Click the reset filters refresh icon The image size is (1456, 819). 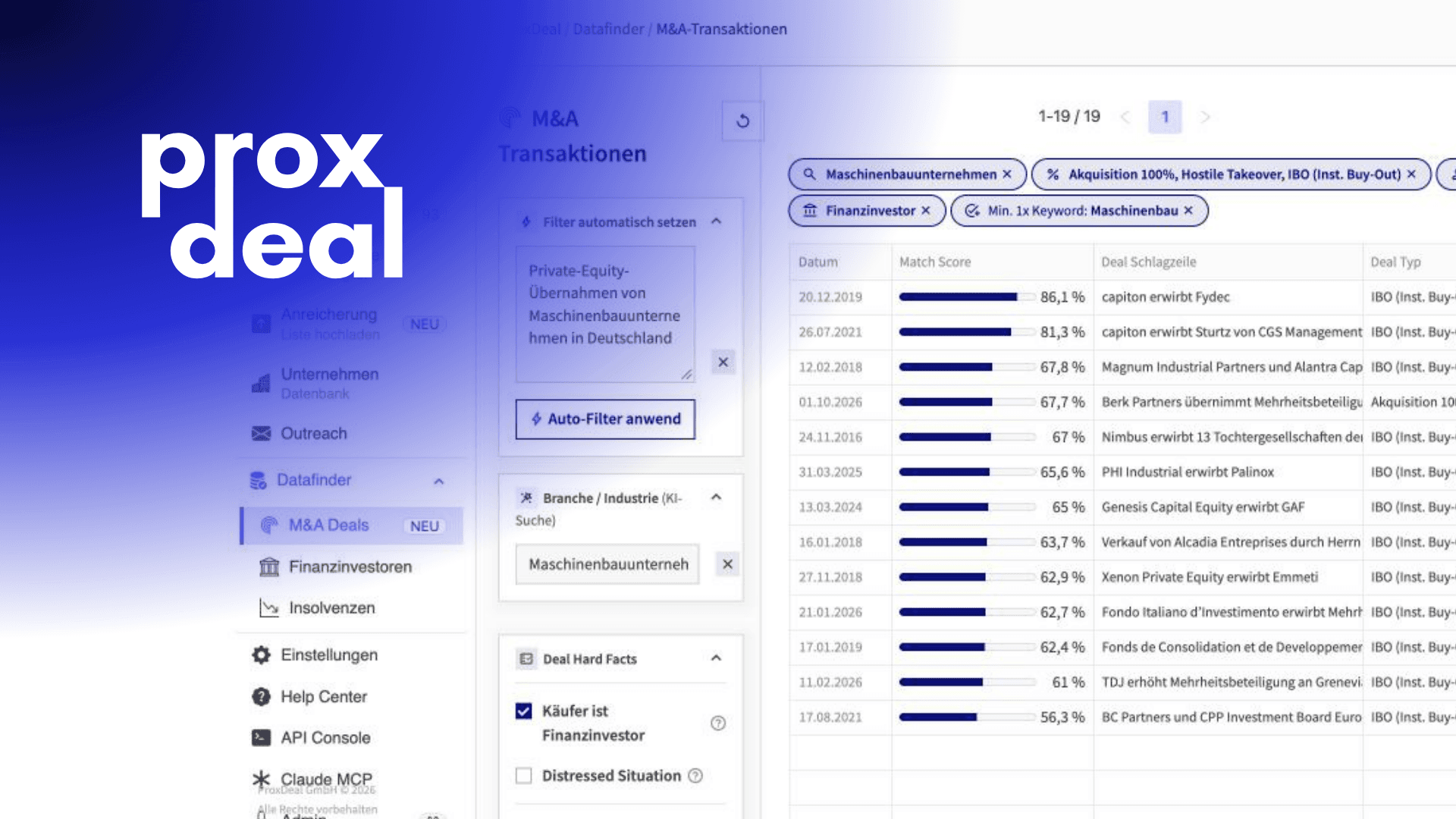tap(743, 121)
